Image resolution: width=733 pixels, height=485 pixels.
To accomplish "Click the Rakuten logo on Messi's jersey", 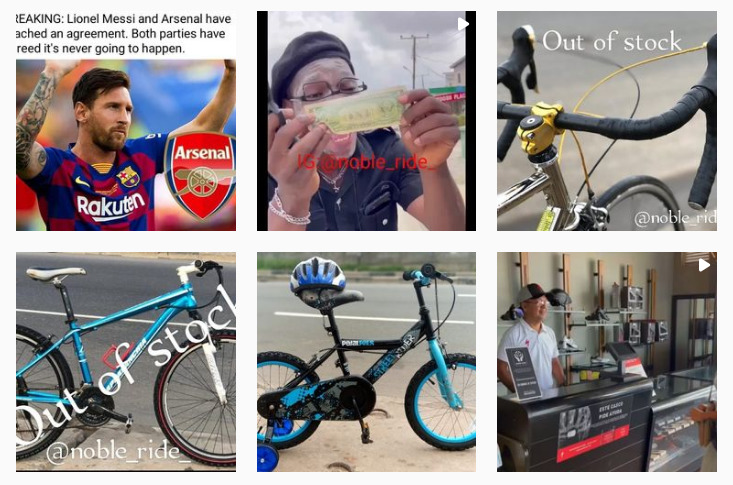I will coord(111,206).
